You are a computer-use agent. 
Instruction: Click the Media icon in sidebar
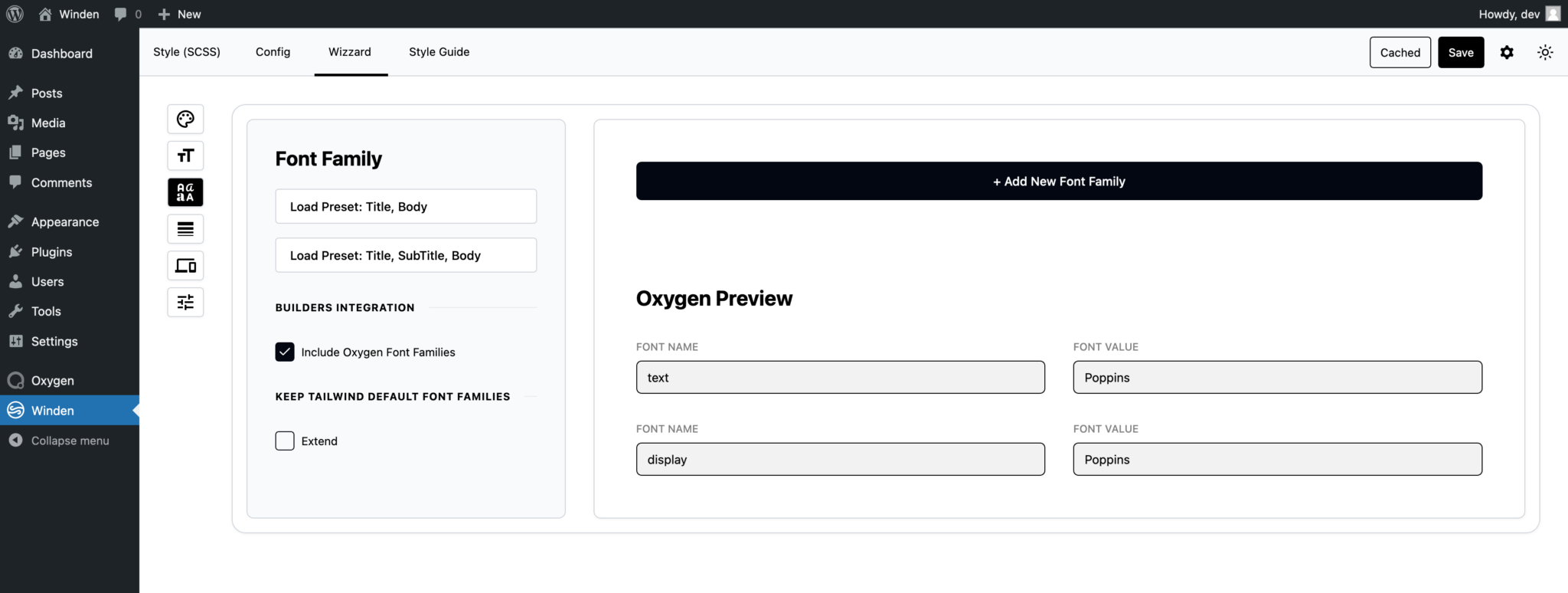click(15, 123)
